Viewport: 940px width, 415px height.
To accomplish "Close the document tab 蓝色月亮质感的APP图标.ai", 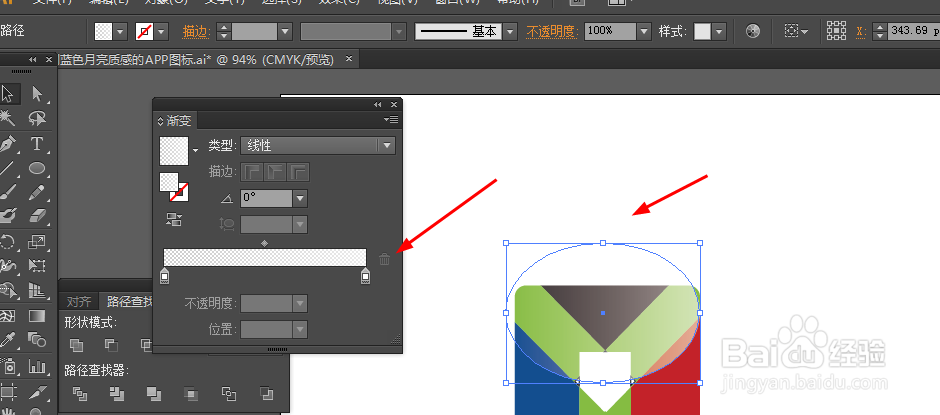I will click(349, 59).
